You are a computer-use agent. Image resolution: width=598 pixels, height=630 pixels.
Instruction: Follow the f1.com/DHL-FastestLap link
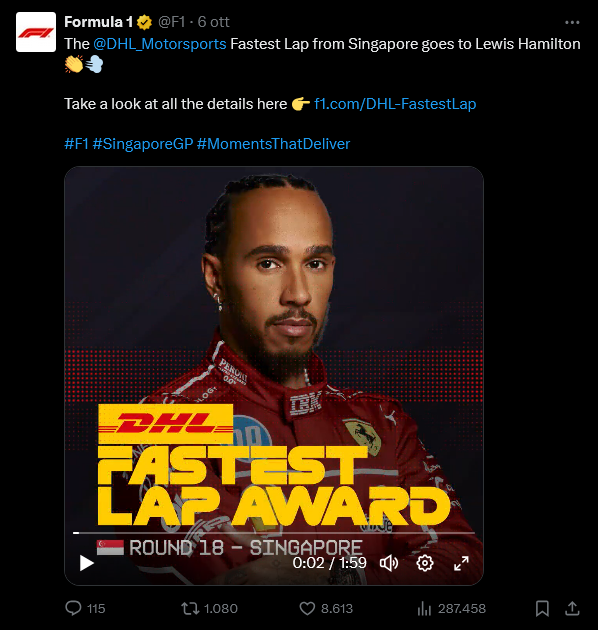pos(395,104)
